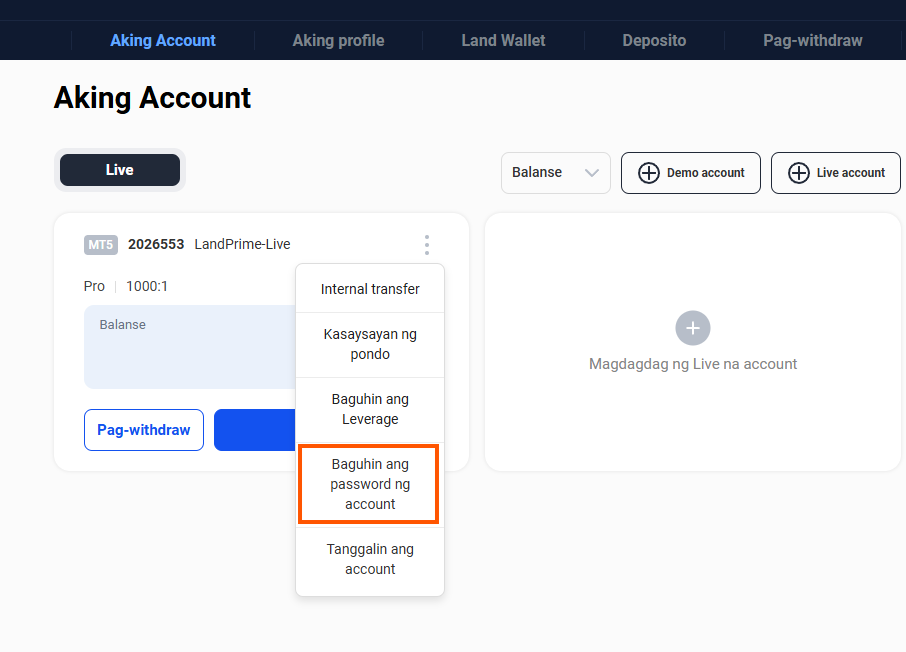
Task: Open the Deposito tab
Action: click(654, 41)
